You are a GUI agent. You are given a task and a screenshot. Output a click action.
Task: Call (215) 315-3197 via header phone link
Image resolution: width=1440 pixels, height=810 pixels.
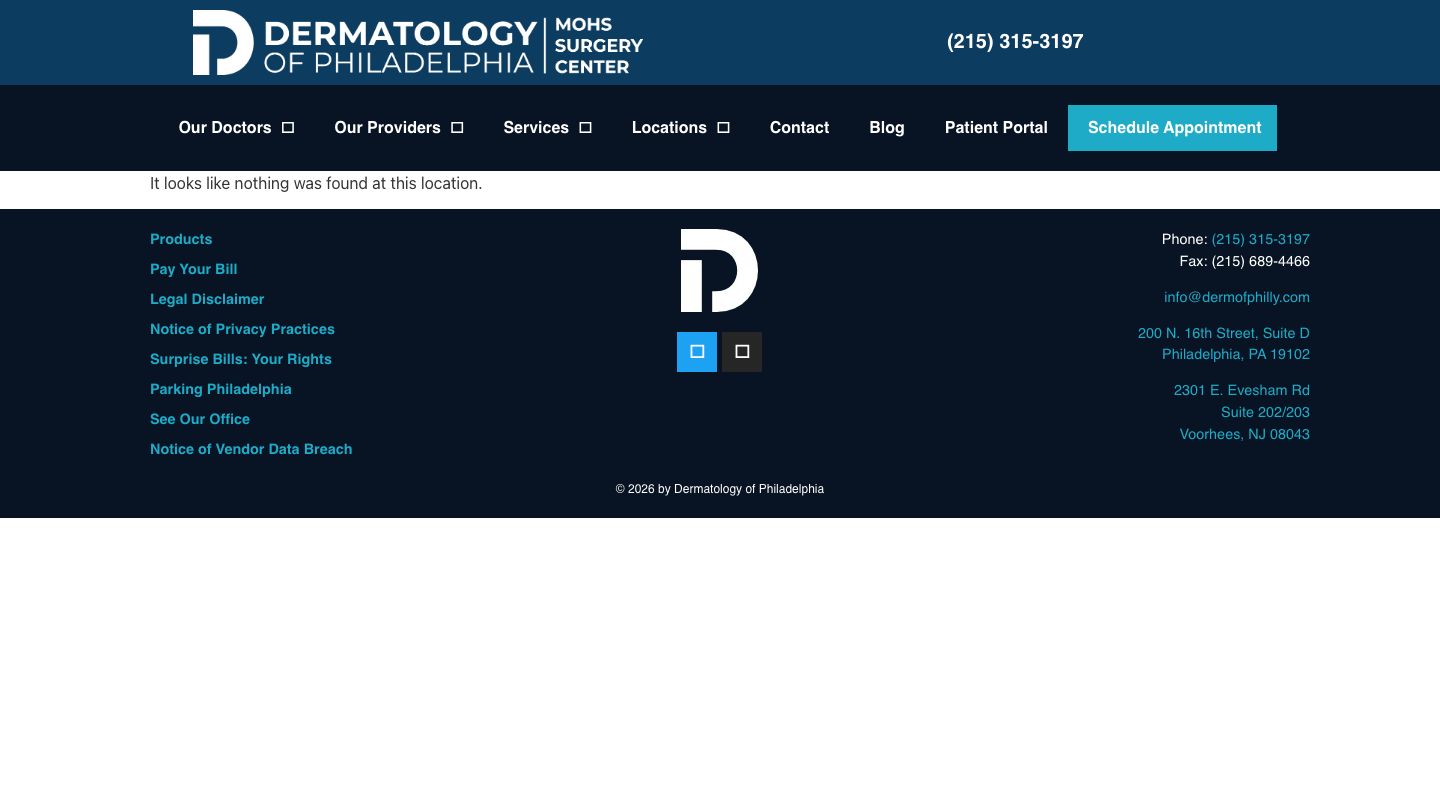tap(1015, 41)
